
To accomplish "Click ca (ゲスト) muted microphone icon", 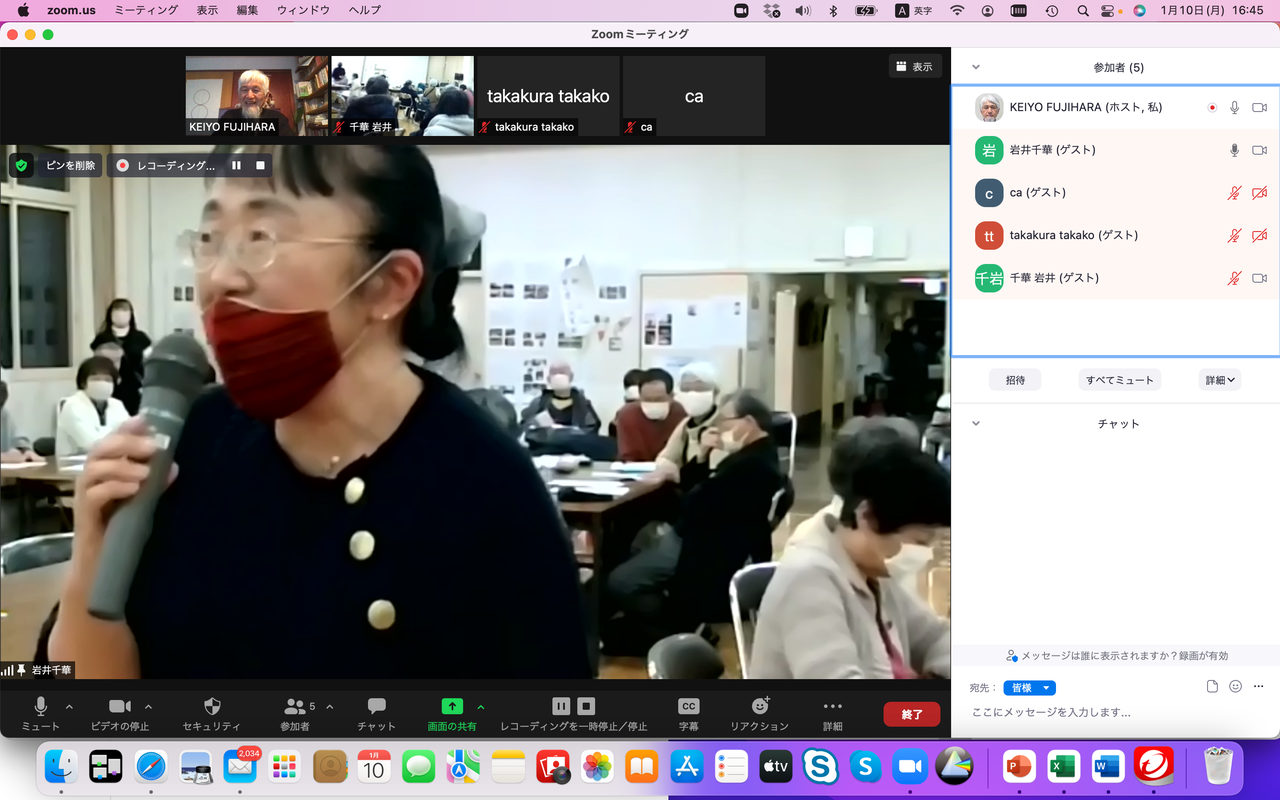I will (x=1235, y=193).
